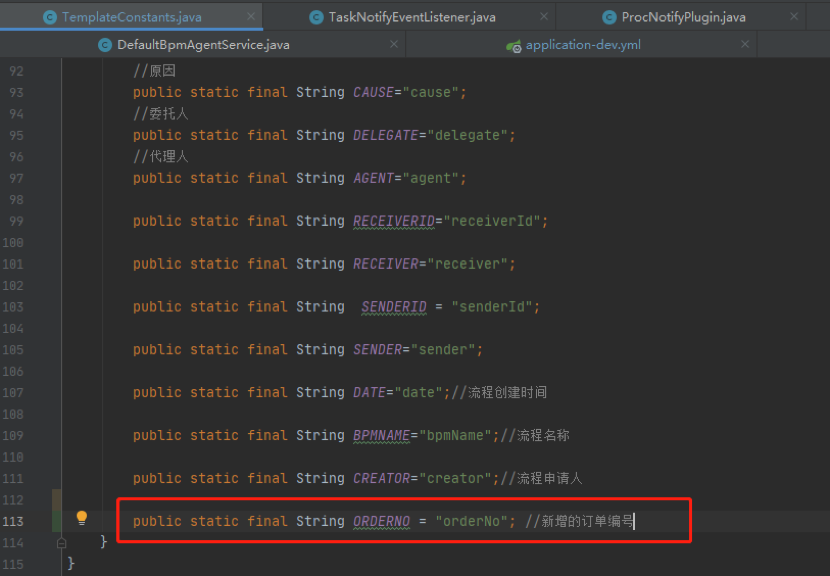The width and height of the screenshot is (830, 576).
Task: Click the DATE constant name
Action: coord(369,392)
